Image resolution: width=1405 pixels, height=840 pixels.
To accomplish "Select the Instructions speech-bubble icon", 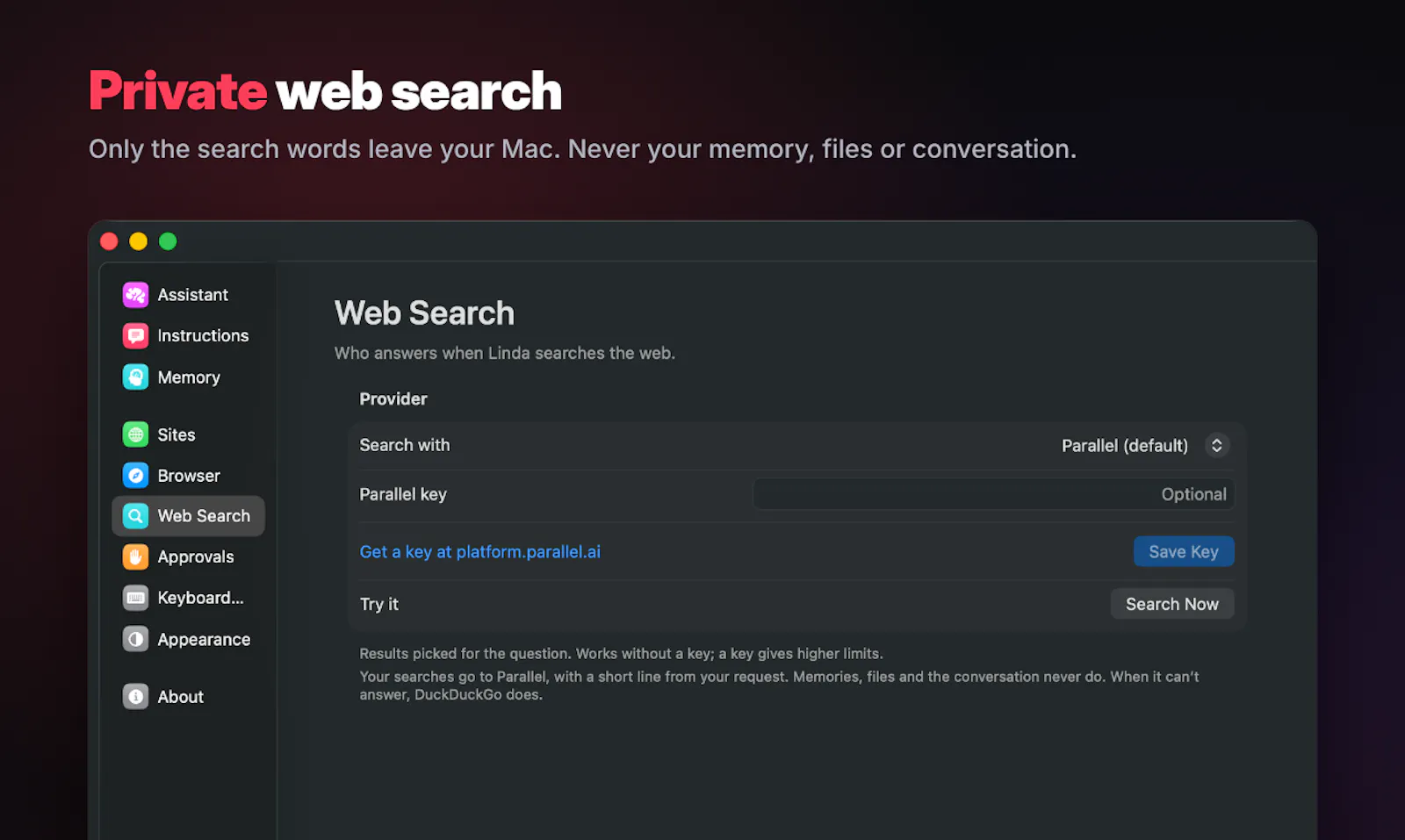I will click(x=135, y=335).
